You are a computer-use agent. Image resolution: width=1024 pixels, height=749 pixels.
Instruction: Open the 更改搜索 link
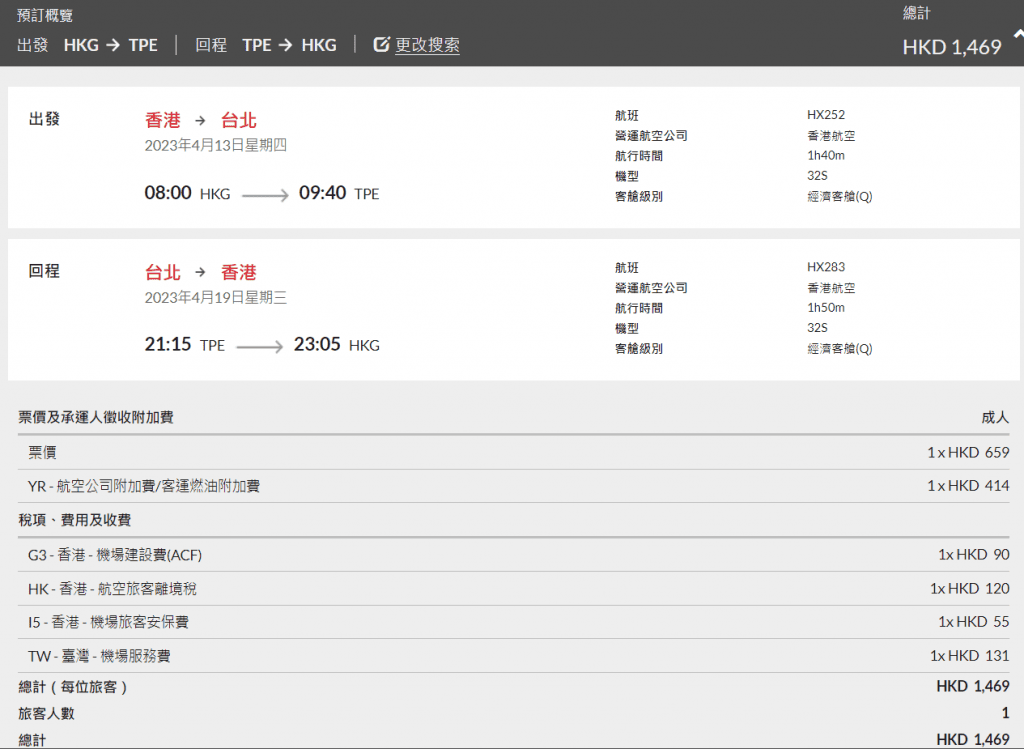pos(427,45)
